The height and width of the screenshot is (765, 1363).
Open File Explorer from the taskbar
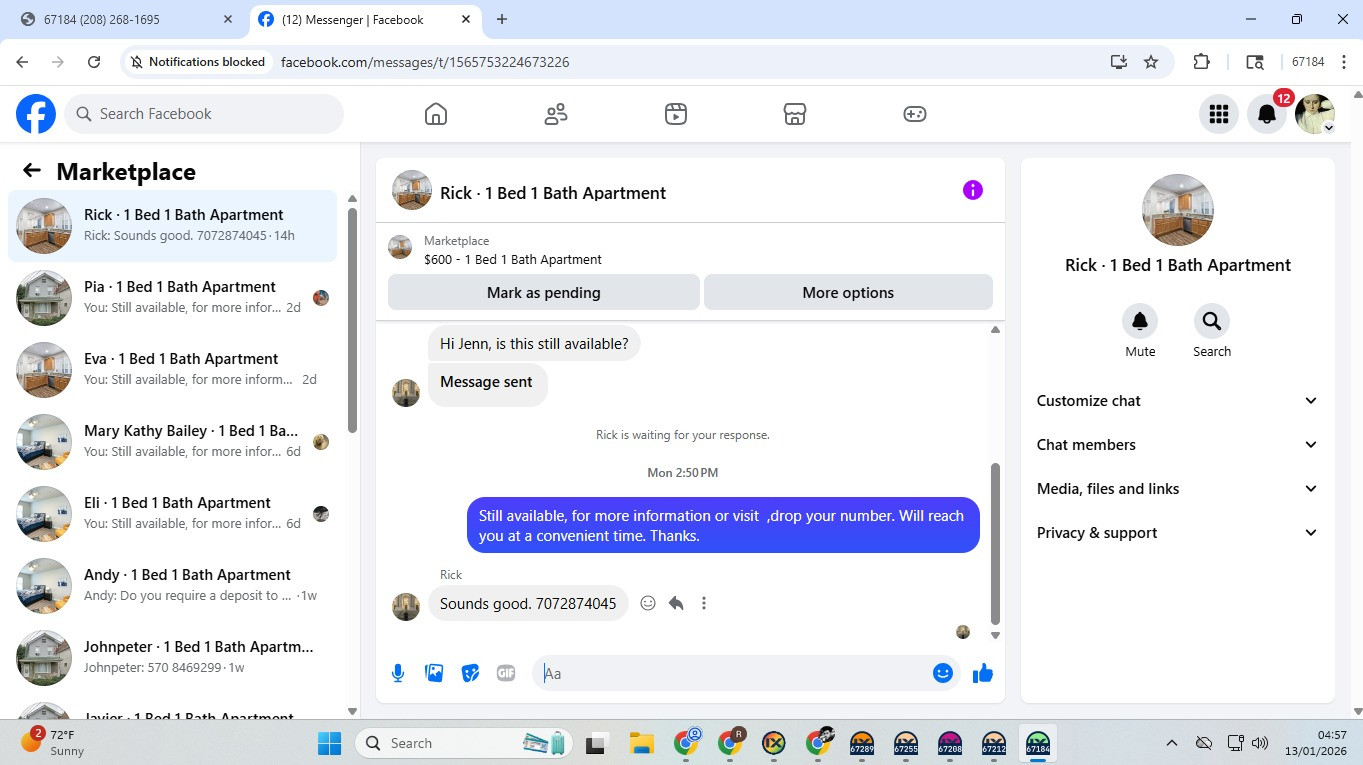tap(641, 743)
